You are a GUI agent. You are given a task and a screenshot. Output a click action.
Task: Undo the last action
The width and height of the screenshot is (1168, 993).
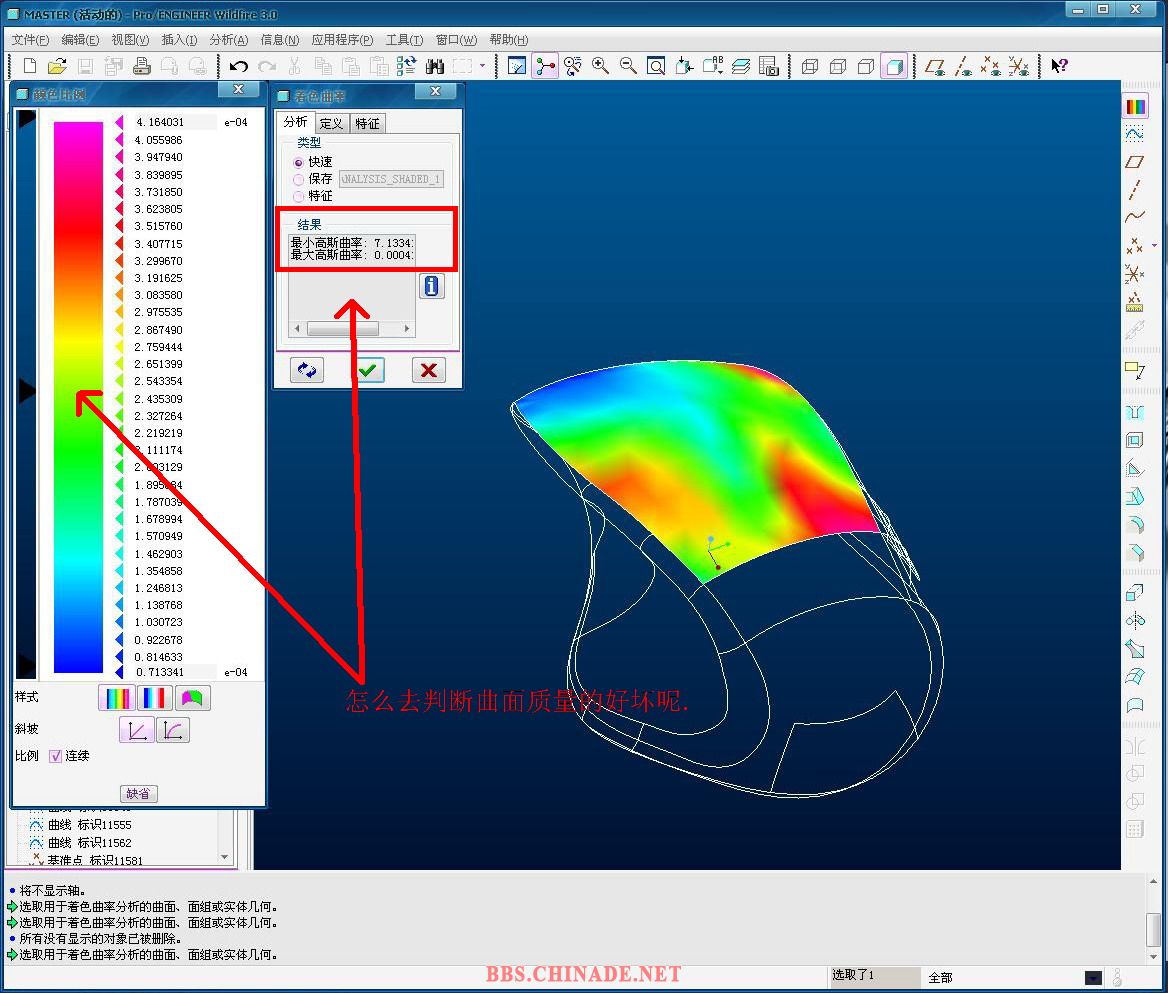pyautogui.click(x=238, y=66)
